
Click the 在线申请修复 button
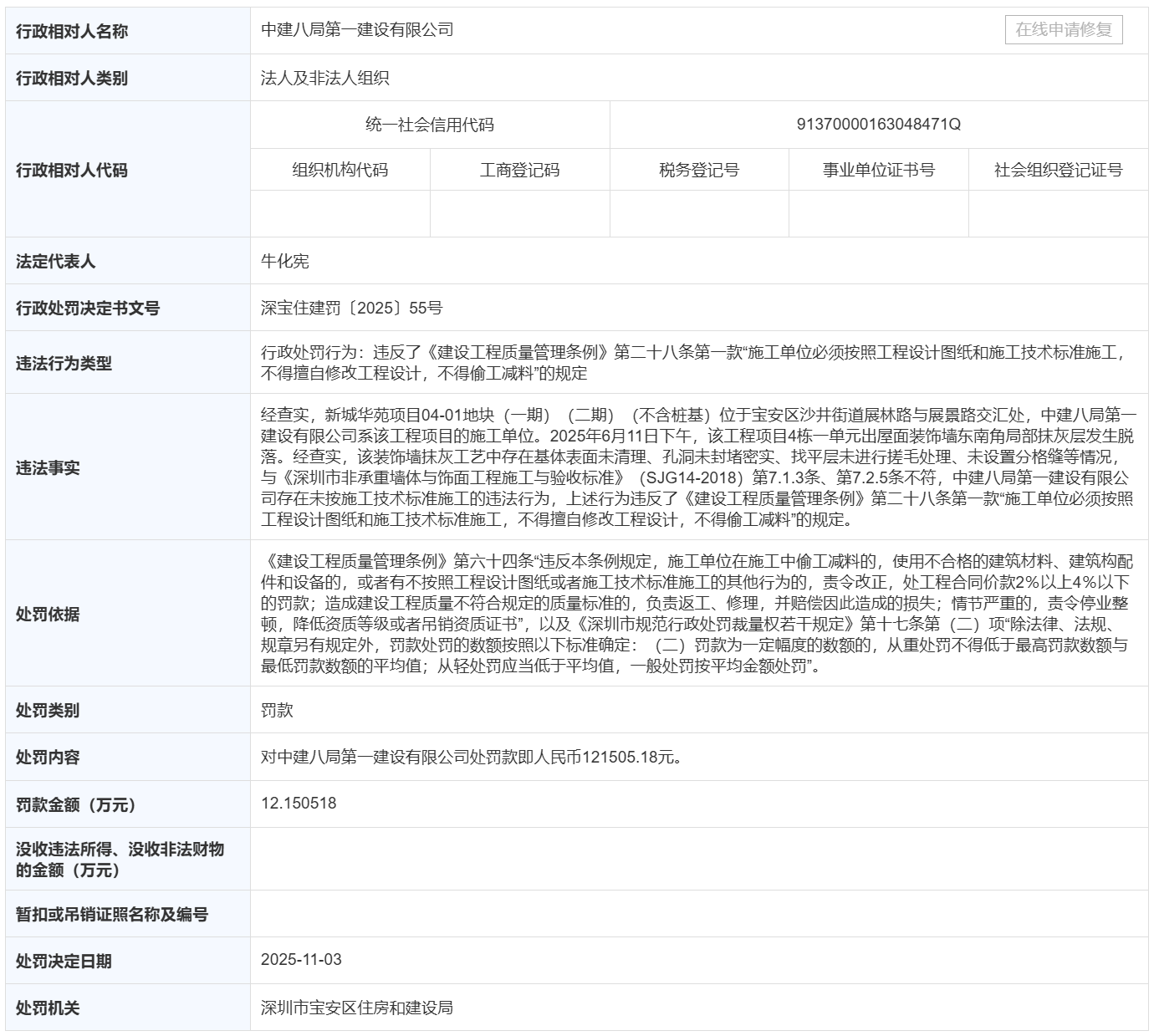(x=1063, y=30)
